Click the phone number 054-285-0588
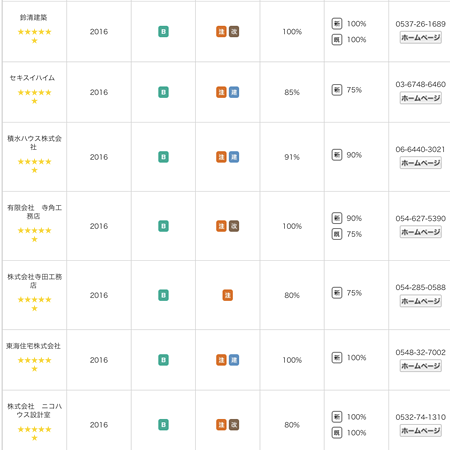450x450 pixels. pos(421,287)
